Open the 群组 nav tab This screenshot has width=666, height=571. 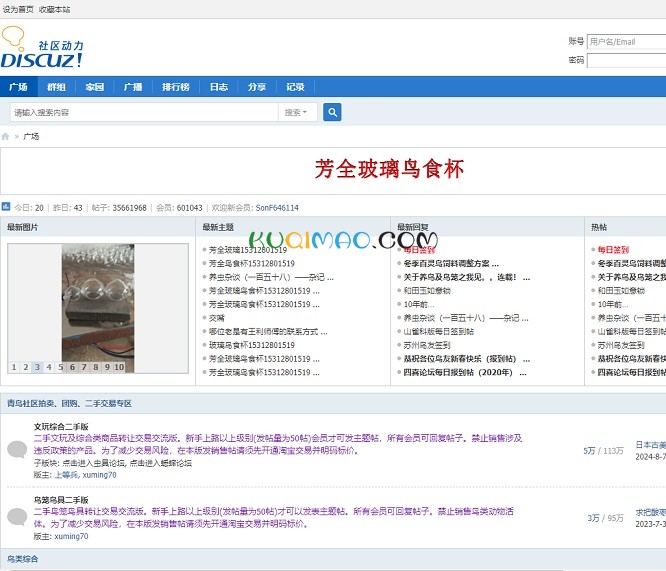pos(56,87)
